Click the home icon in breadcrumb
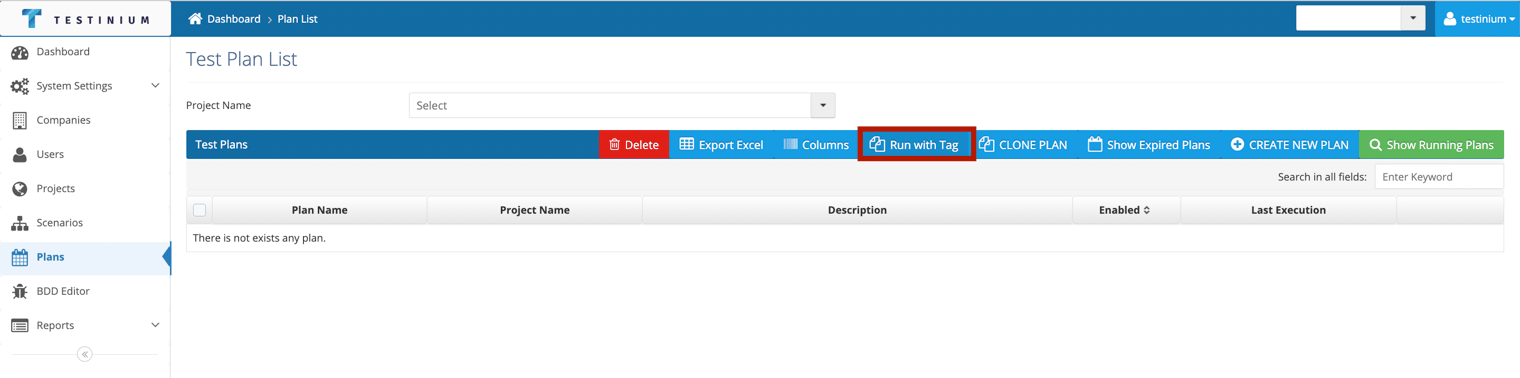 click(x=195, y=19)
